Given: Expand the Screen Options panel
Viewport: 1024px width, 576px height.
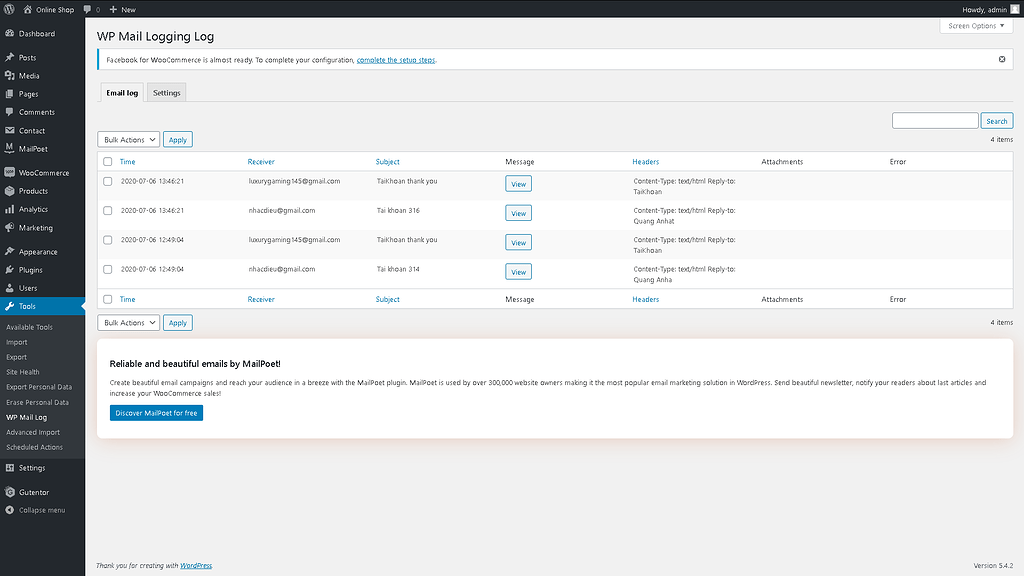Looking at the screenshot, I should point(975,25).
